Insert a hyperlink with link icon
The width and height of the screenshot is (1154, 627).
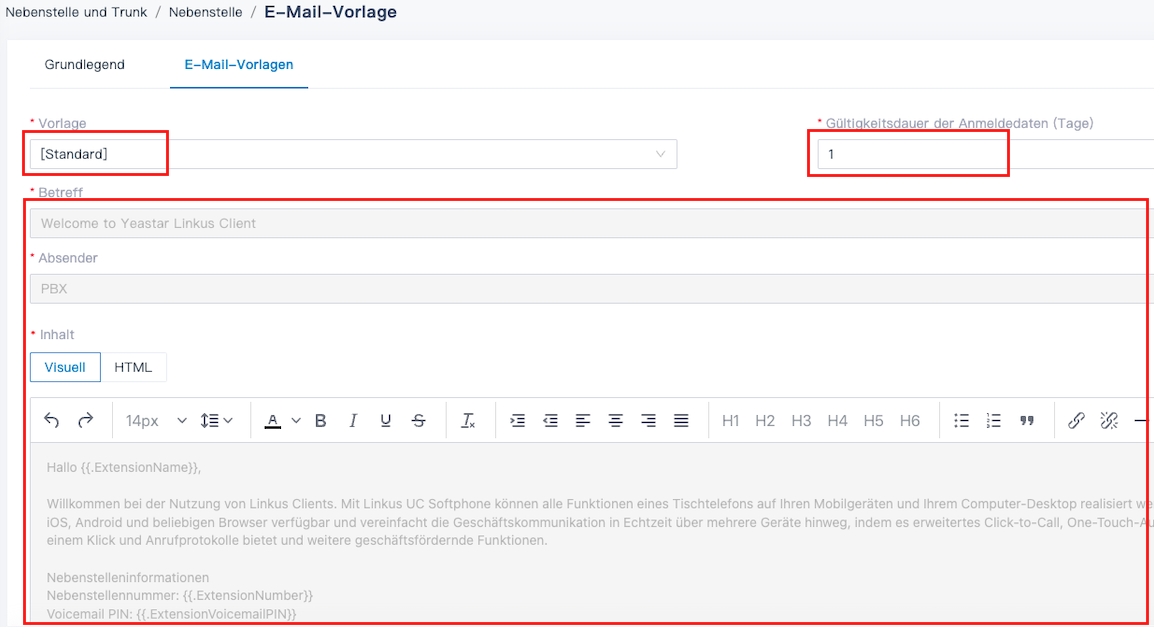(x=1076, y=421)
